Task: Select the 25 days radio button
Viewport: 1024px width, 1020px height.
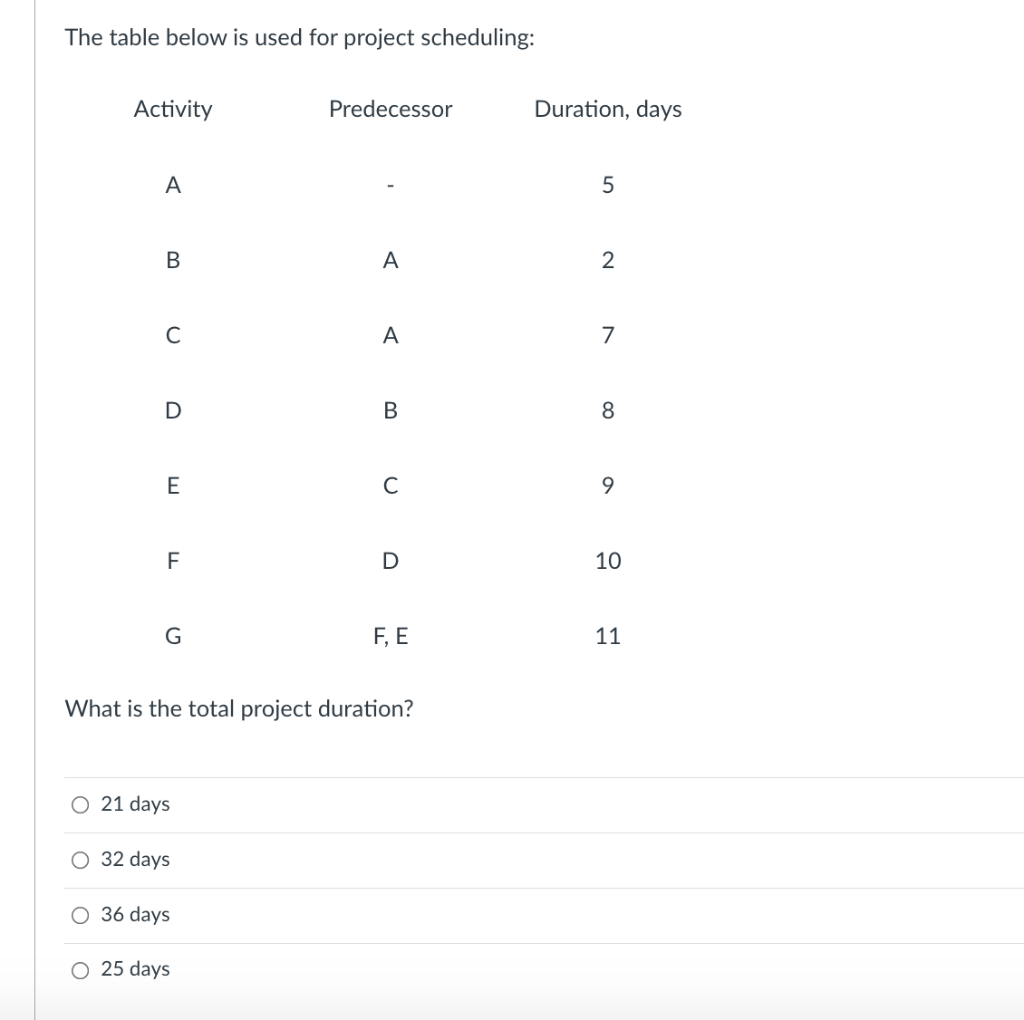Action: pos(80,968)
